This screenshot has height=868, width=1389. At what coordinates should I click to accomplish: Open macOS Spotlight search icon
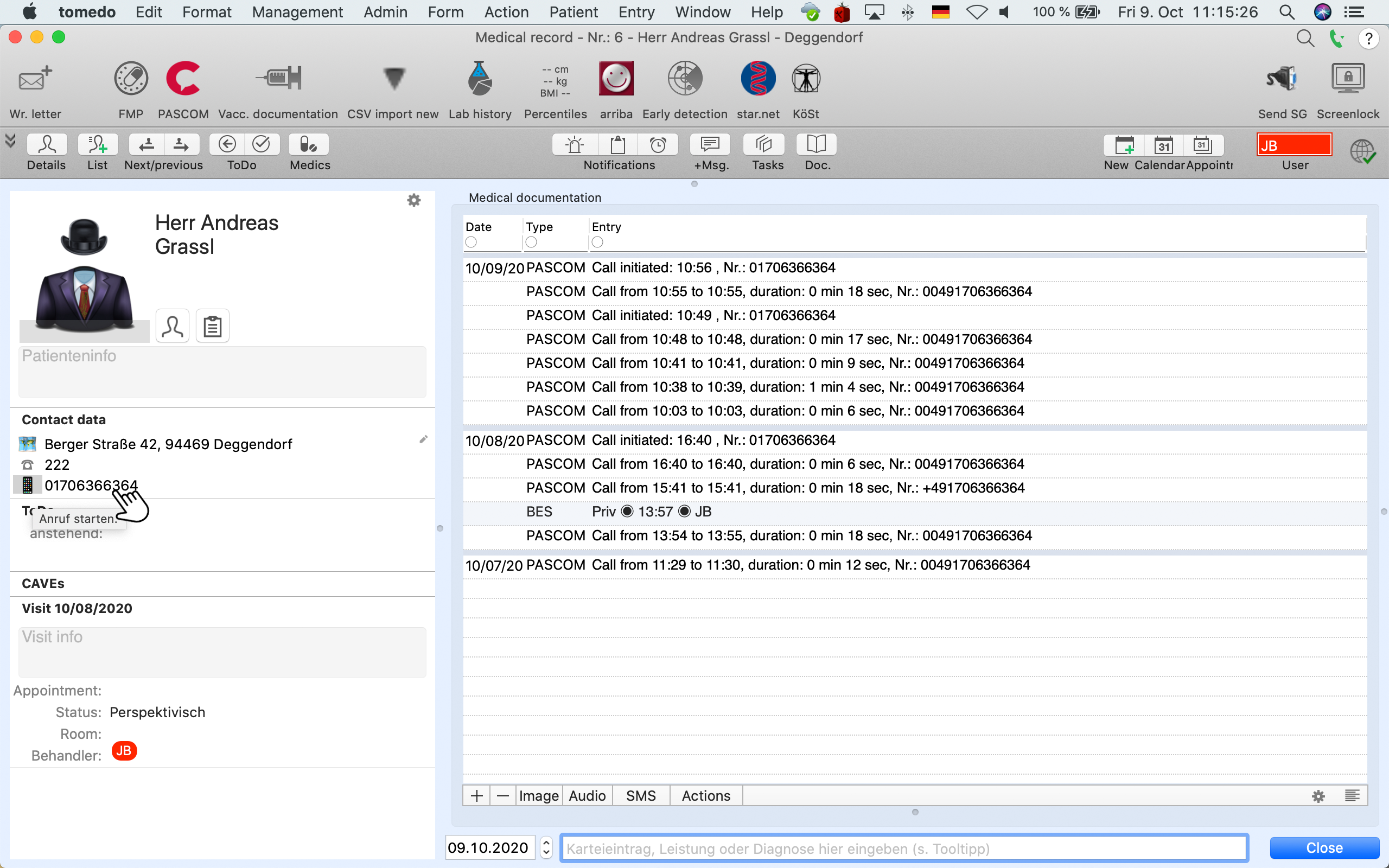[x=1286, y=12]
